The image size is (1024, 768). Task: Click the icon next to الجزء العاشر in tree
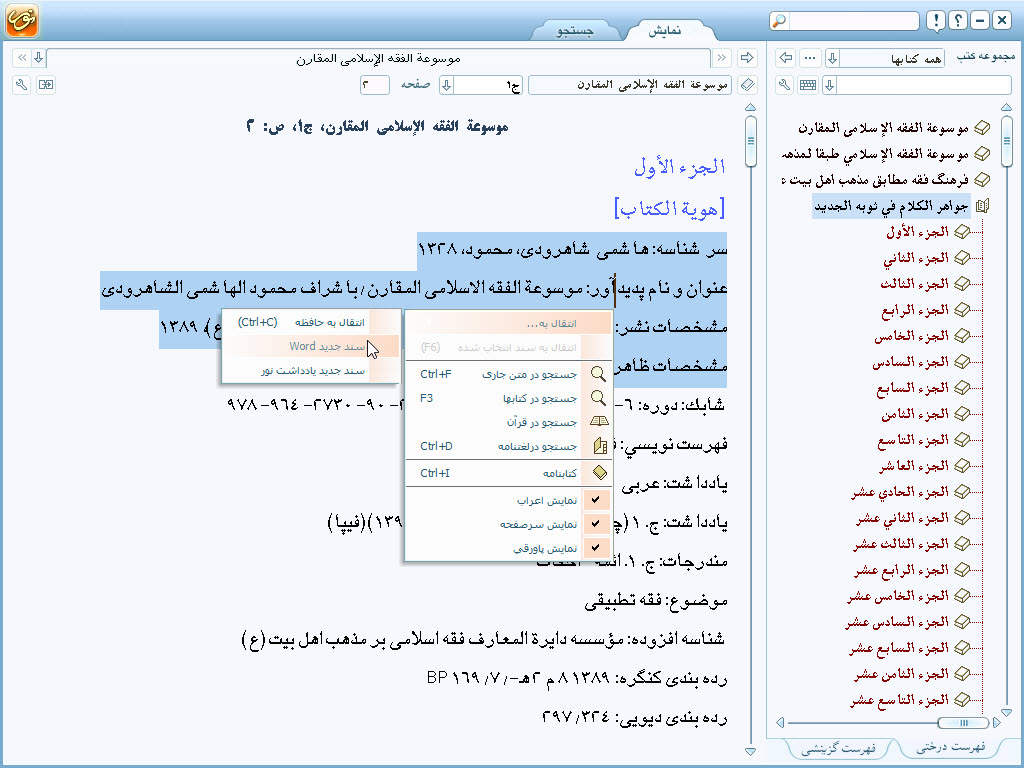point(962,466)
